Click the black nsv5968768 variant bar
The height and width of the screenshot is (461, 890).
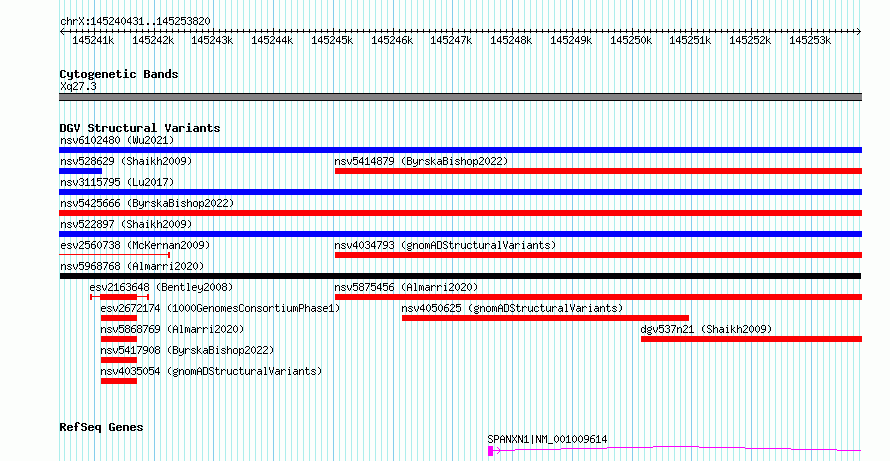coord(460,276)
